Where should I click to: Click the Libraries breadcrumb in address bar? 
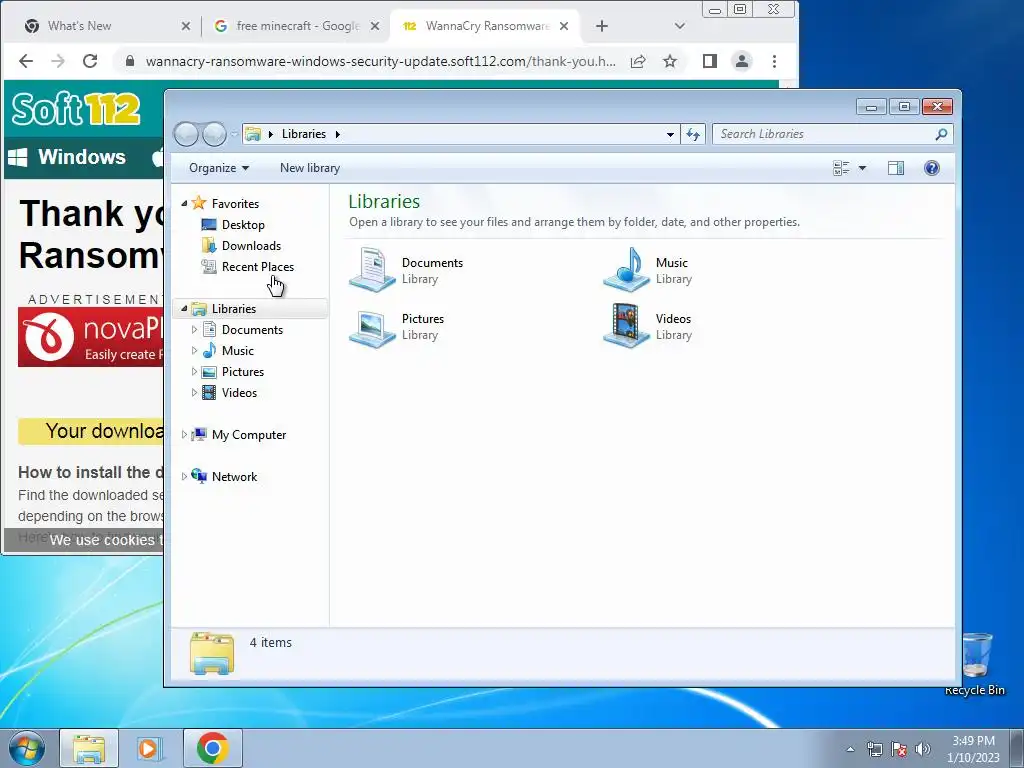(x=304, y=134)
